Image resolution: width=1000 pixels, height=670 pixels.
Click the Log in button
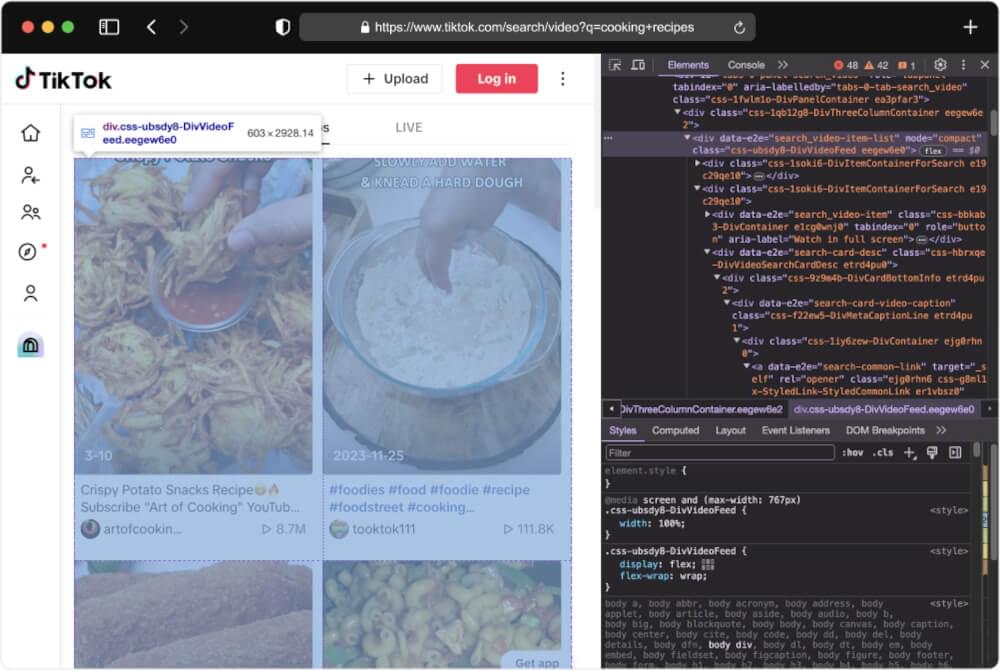[x=496, y=79]
